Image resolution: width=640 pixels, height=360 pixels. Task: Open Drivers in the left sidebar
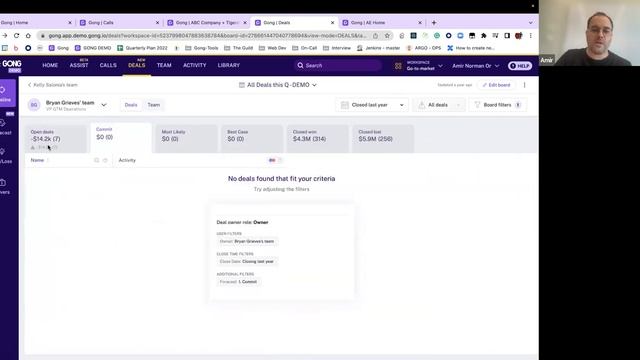[x=6, y=187]
